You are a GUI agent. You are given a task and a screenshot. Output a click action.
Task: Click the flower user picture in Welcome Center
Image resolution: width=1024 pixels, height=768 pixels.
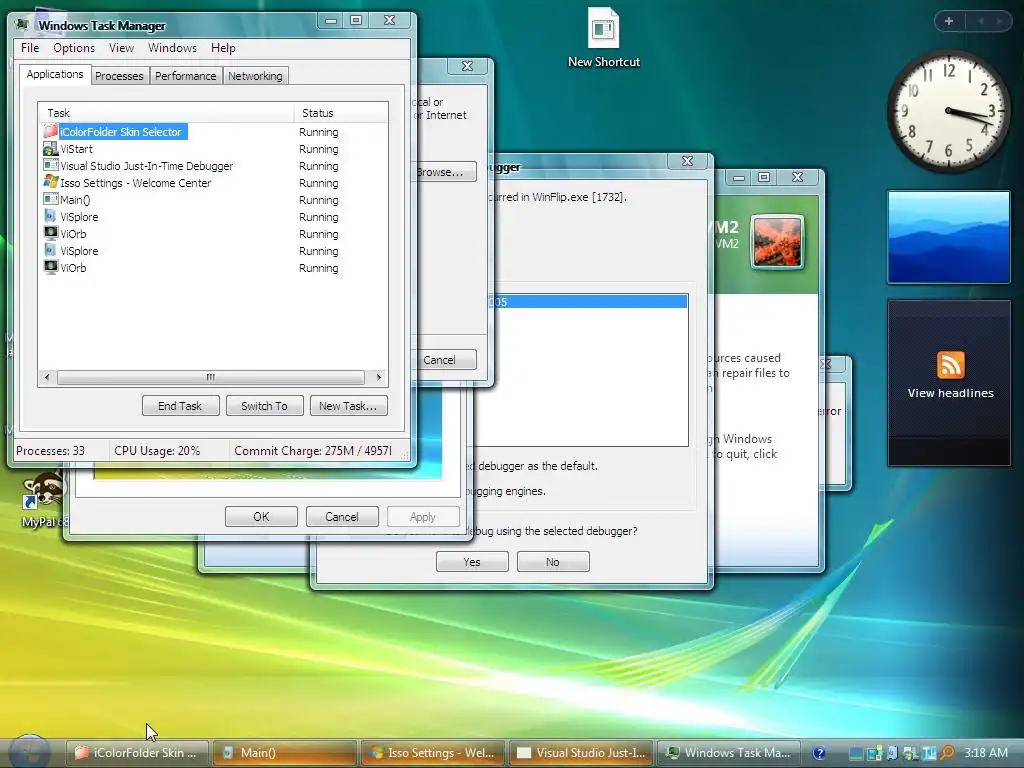(x=777, y=242)
